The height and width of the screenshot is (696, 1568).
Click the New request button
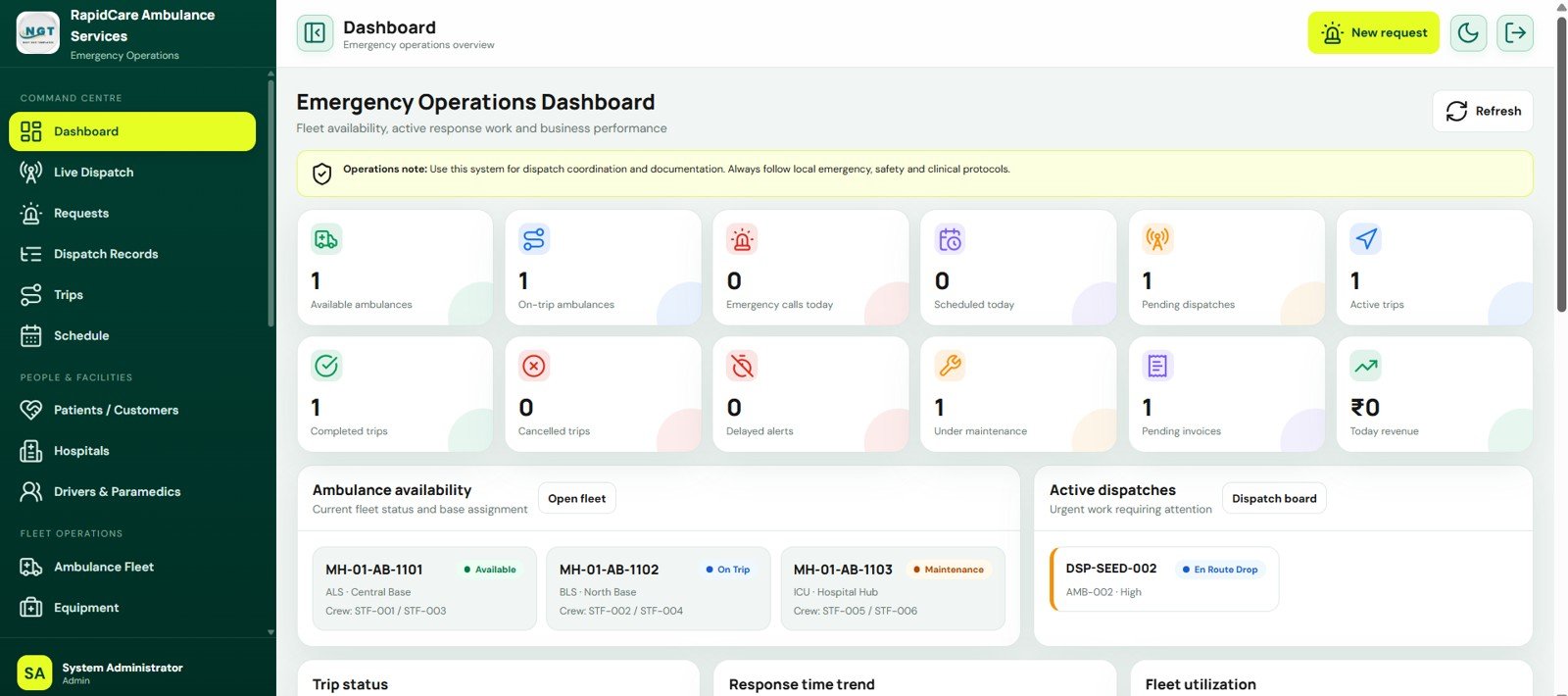[x=1373, y=33]
